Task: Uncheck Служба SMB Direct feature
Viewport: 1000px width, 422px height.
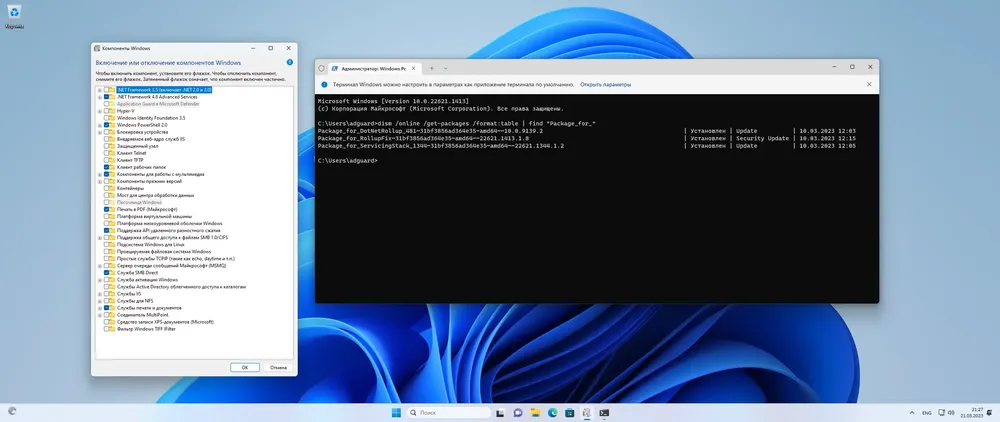Action: [x=107, y=272]
